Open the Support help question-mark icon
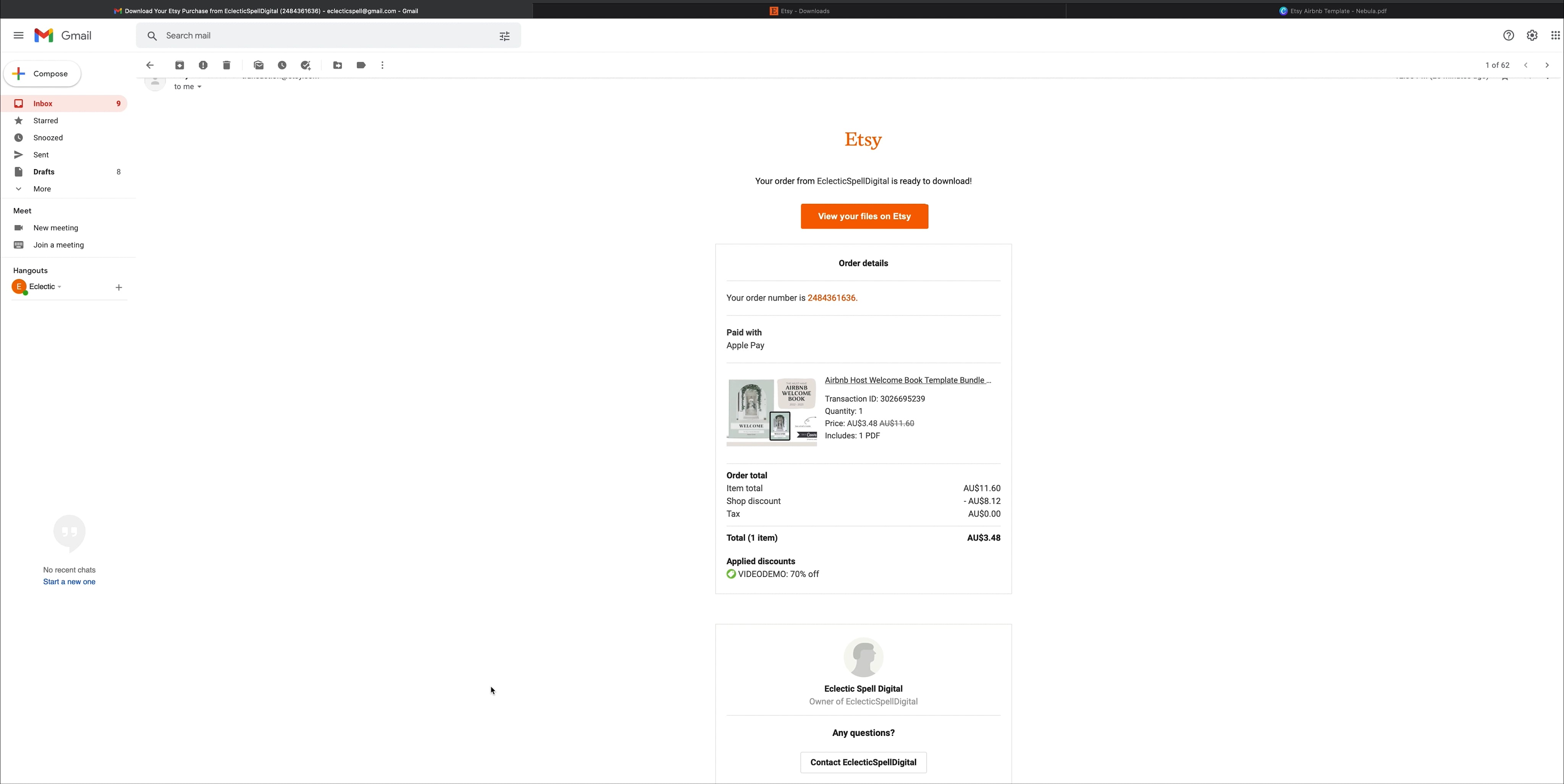Viewport: 1564px width, 784px height. tap(1509, 35)
